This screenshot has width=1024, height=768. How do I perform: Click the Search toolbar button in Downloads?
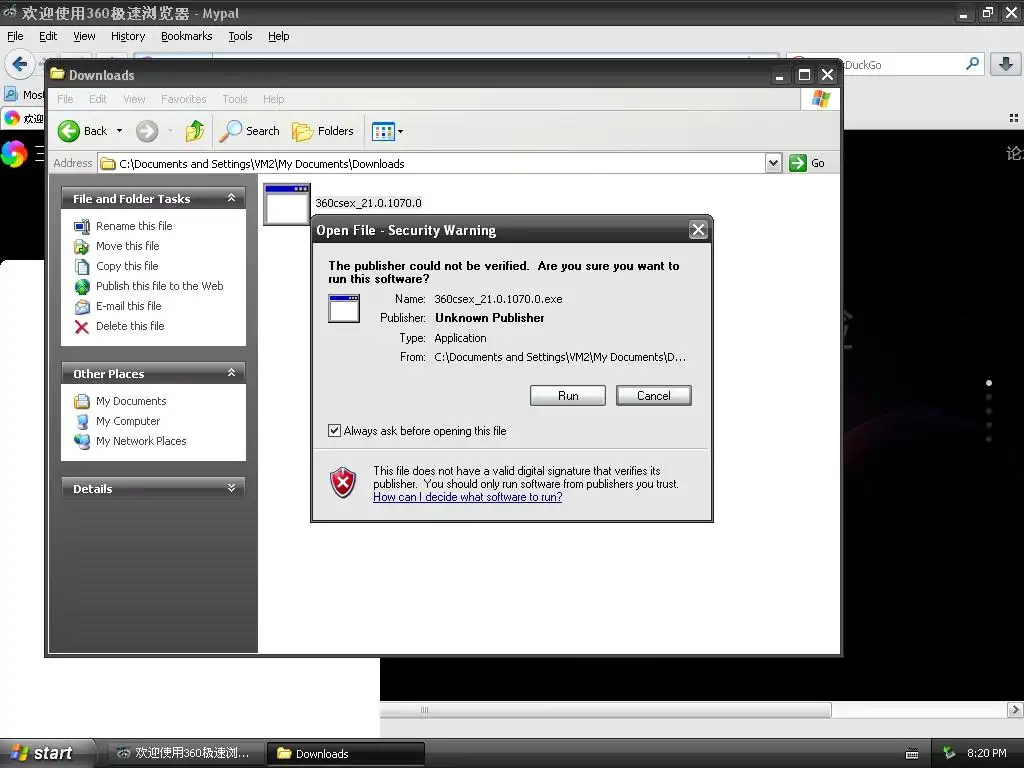(249, 131)
